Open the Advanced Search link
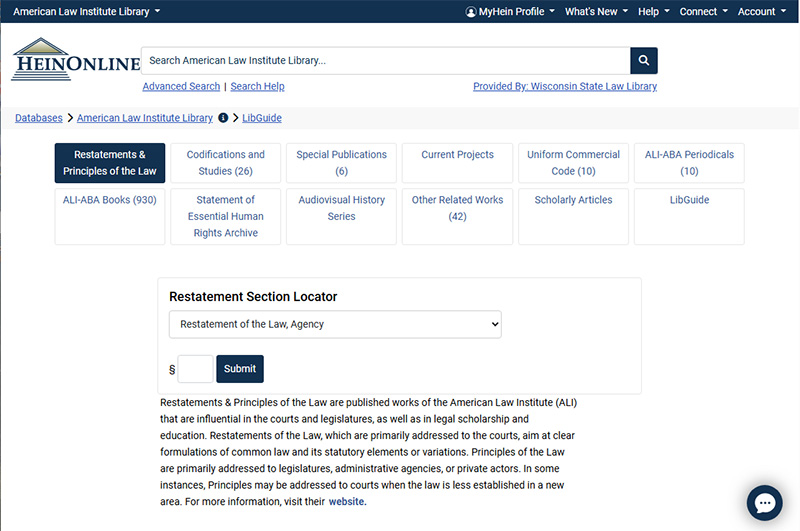 click(x=181, y=86)
